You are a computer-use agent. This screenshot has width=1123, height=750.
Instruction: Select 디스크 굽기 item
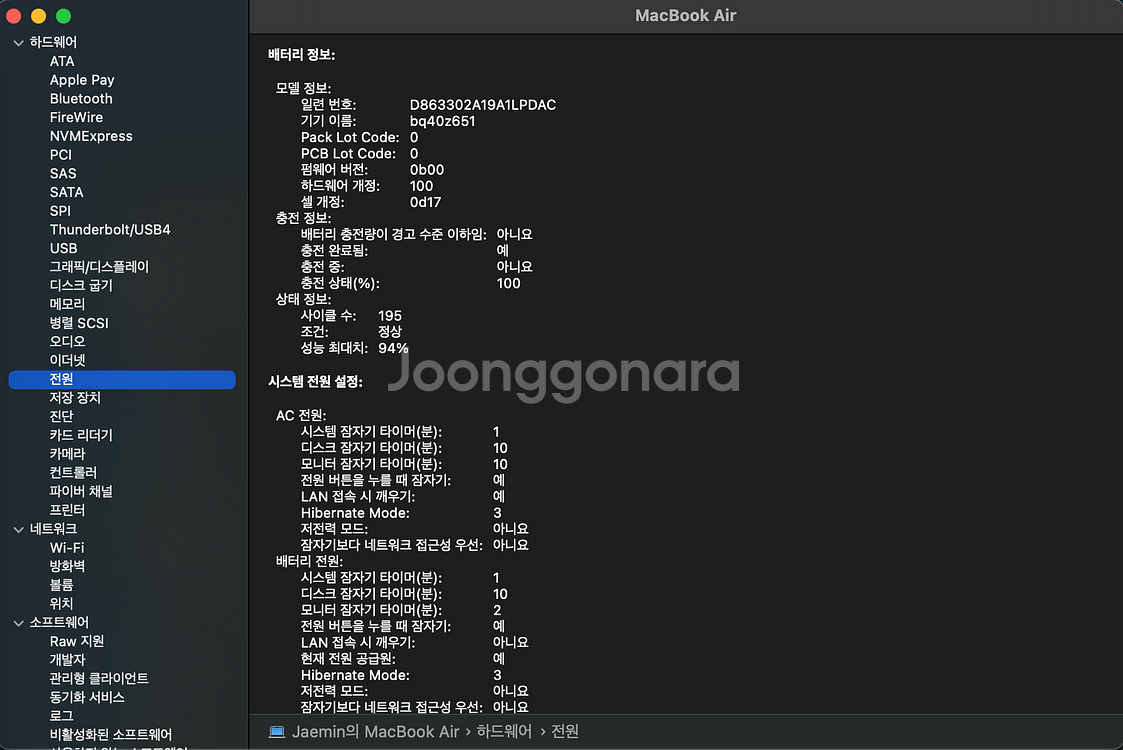(81, 285)
